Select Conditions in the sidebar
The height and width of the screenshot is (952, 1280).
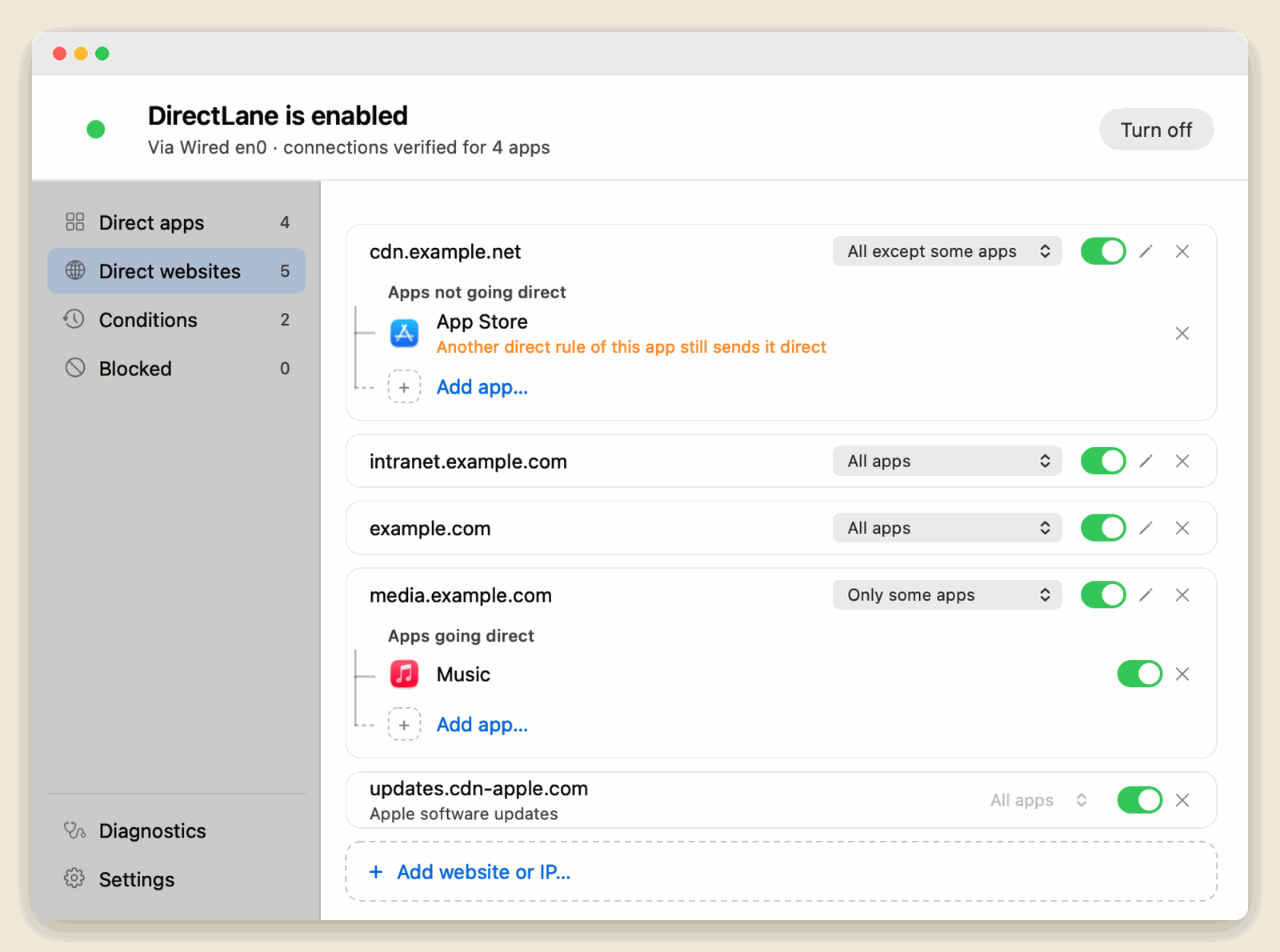[x=176, y=320]
